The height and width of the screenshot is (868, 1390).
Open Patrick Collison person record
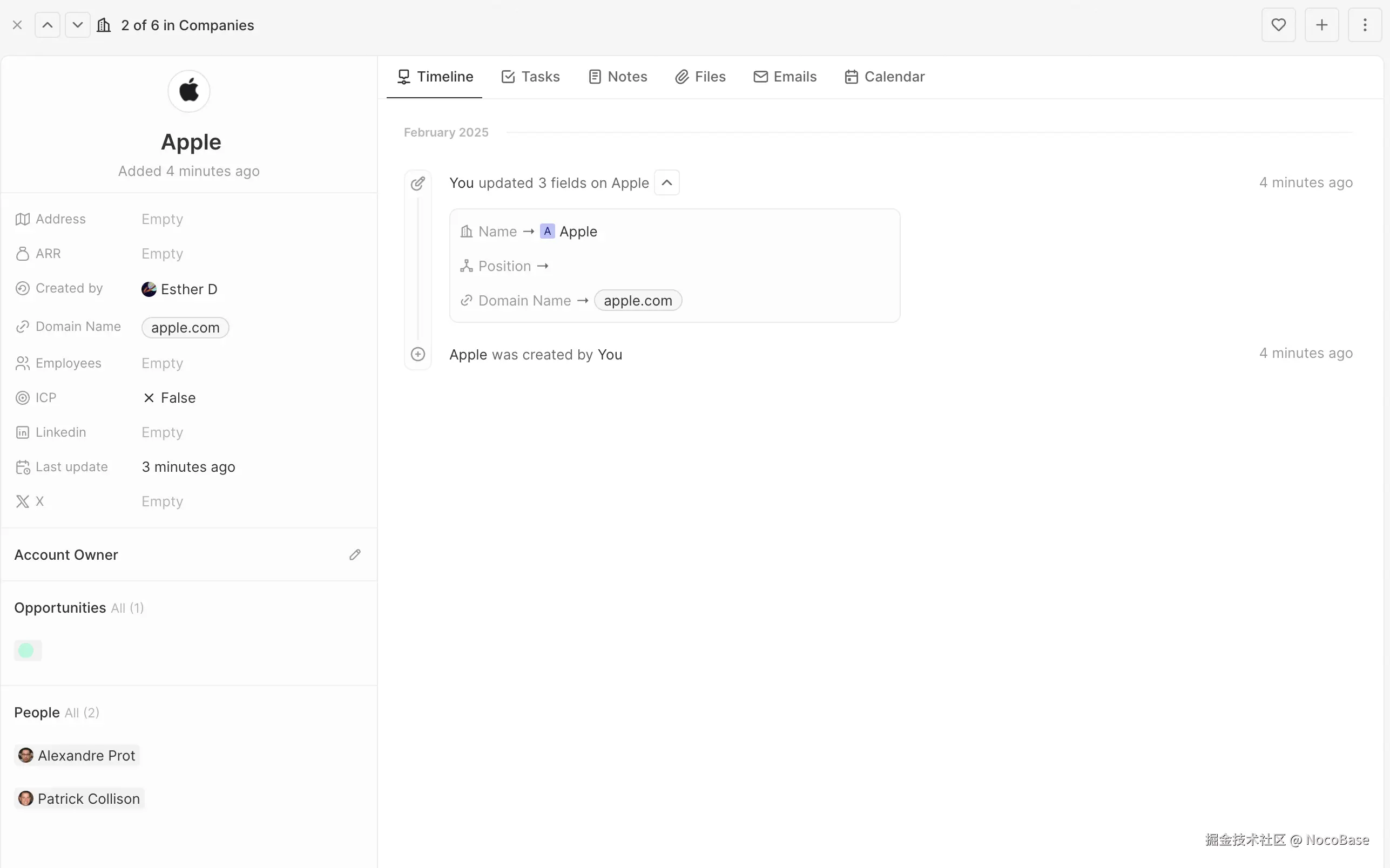point(79,798)
